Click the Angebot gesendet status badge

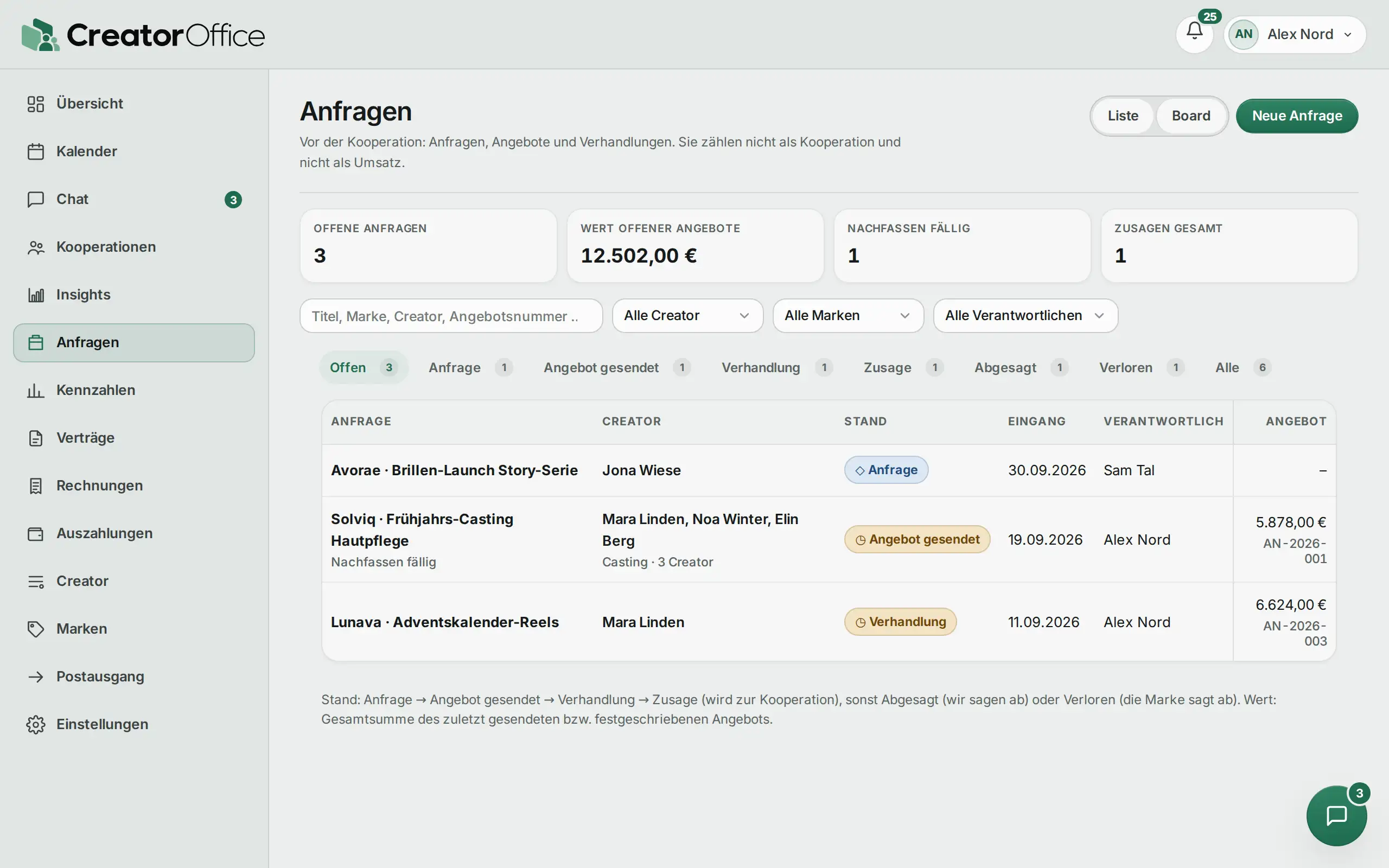point(917,540)
